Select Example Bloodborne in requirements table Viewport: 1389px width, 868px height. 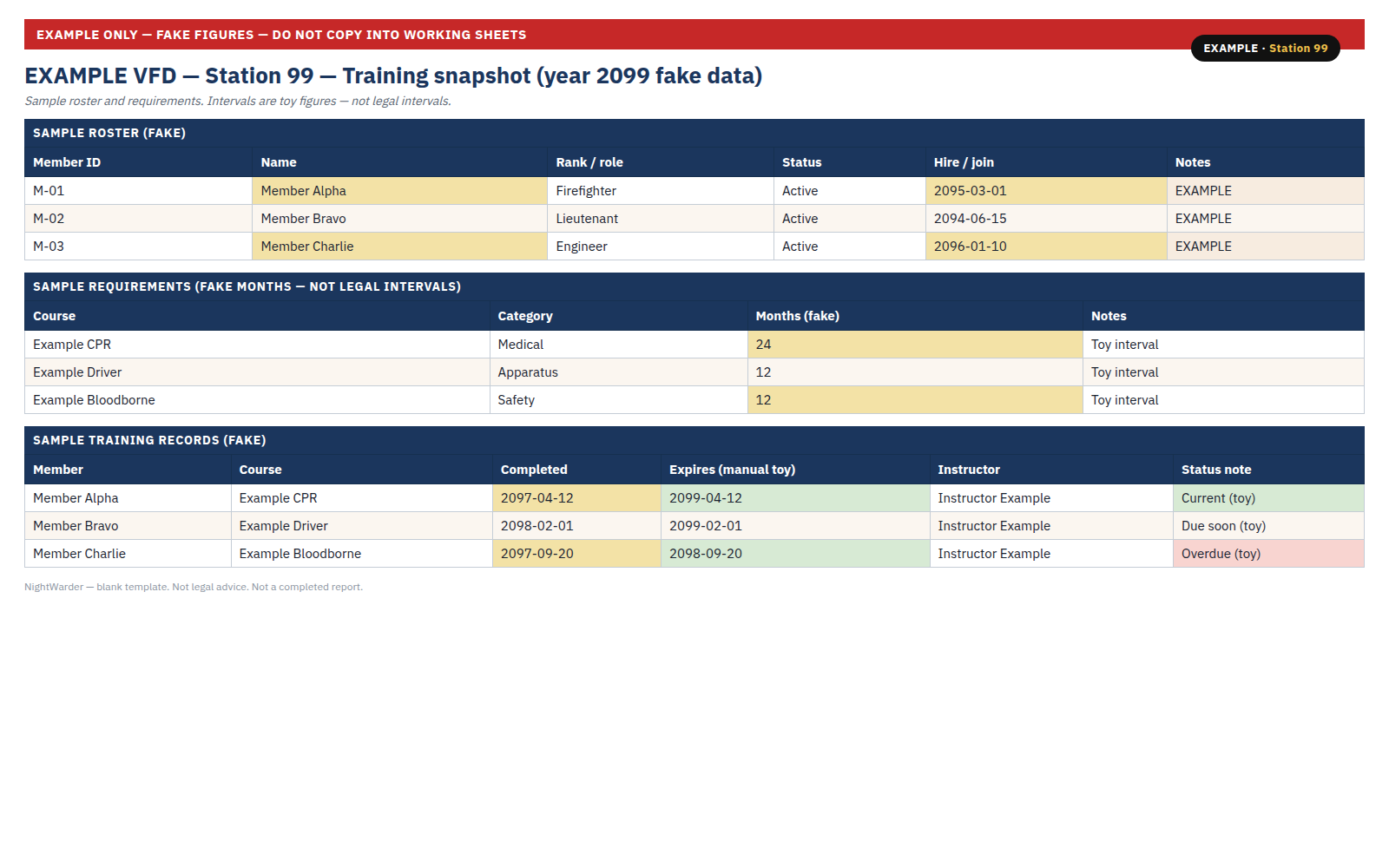click(257, 400)
